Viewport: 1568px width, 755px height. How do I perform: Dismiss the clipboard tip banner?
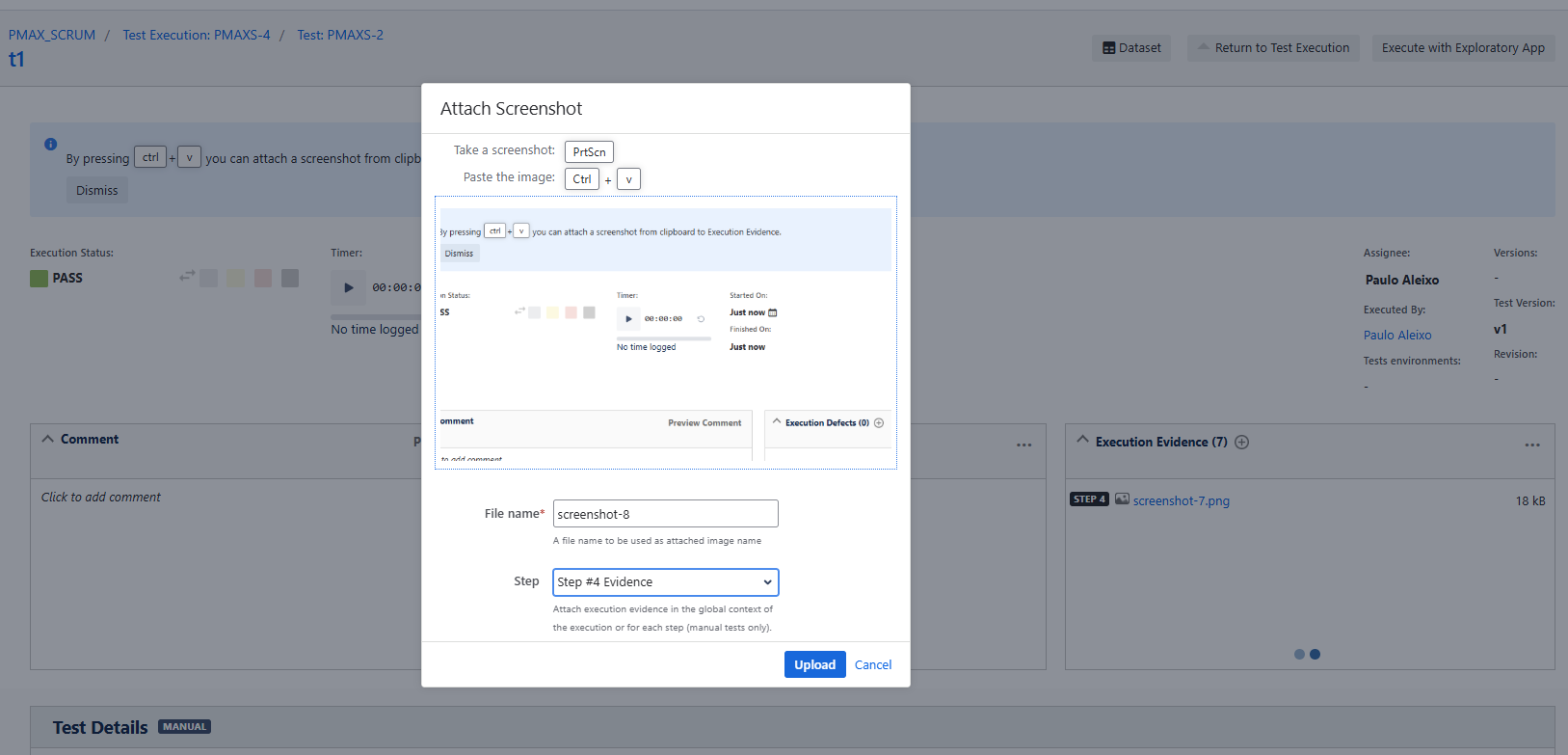pyautogui.click(x=97, y=191)
